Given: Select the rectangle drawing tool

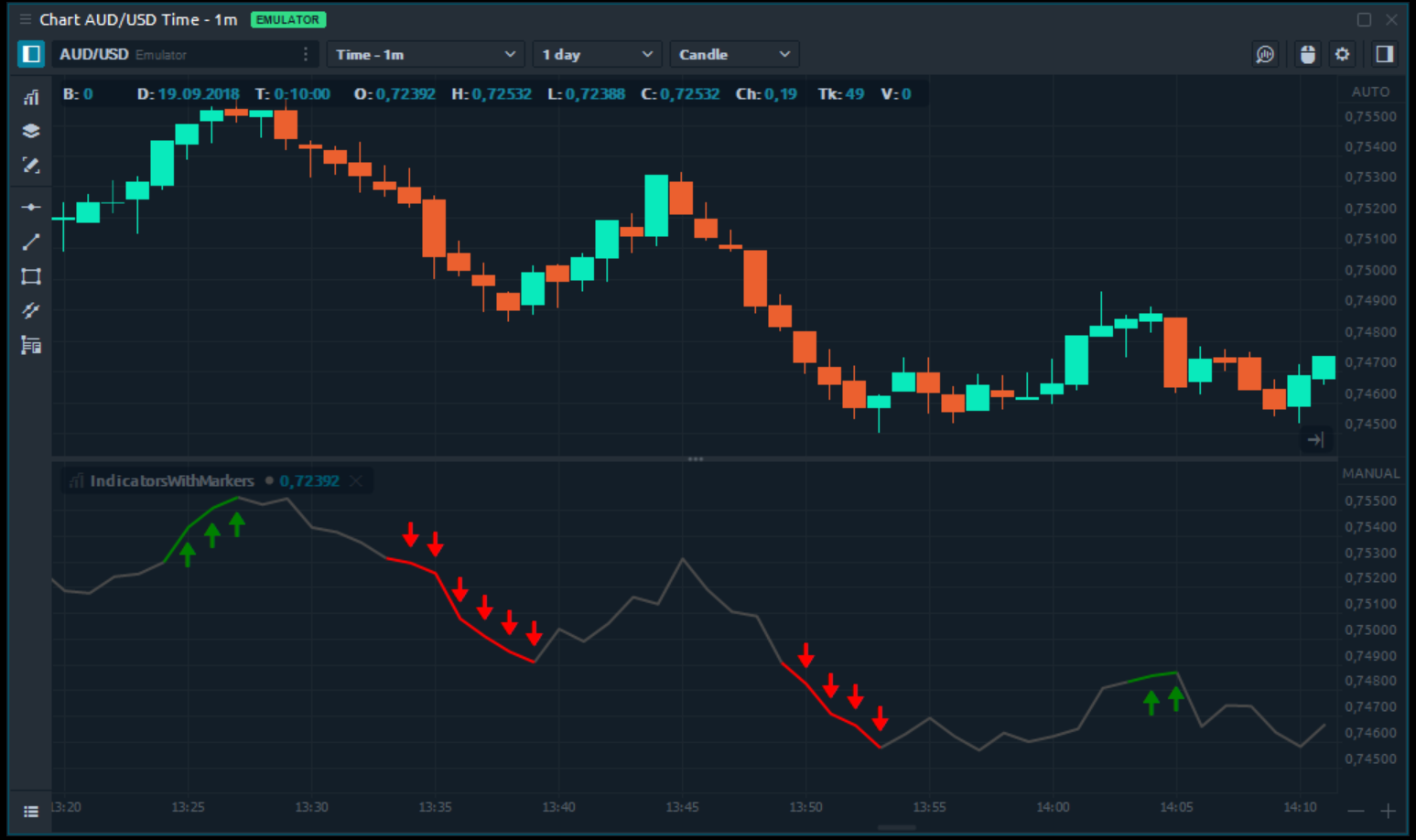Looking at the screenshot, I should click(x=31, y=276).
